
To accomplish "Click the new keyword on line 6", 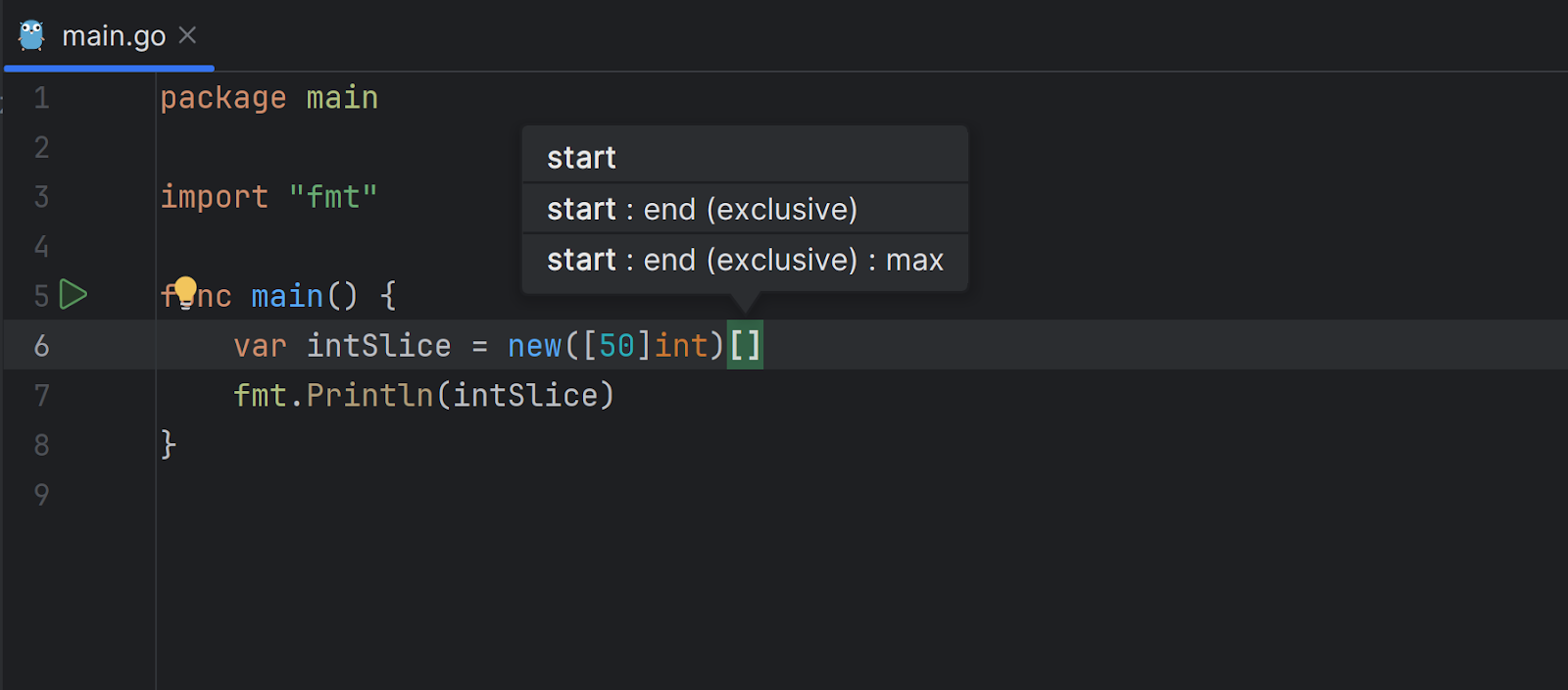I will coord(534,346).
